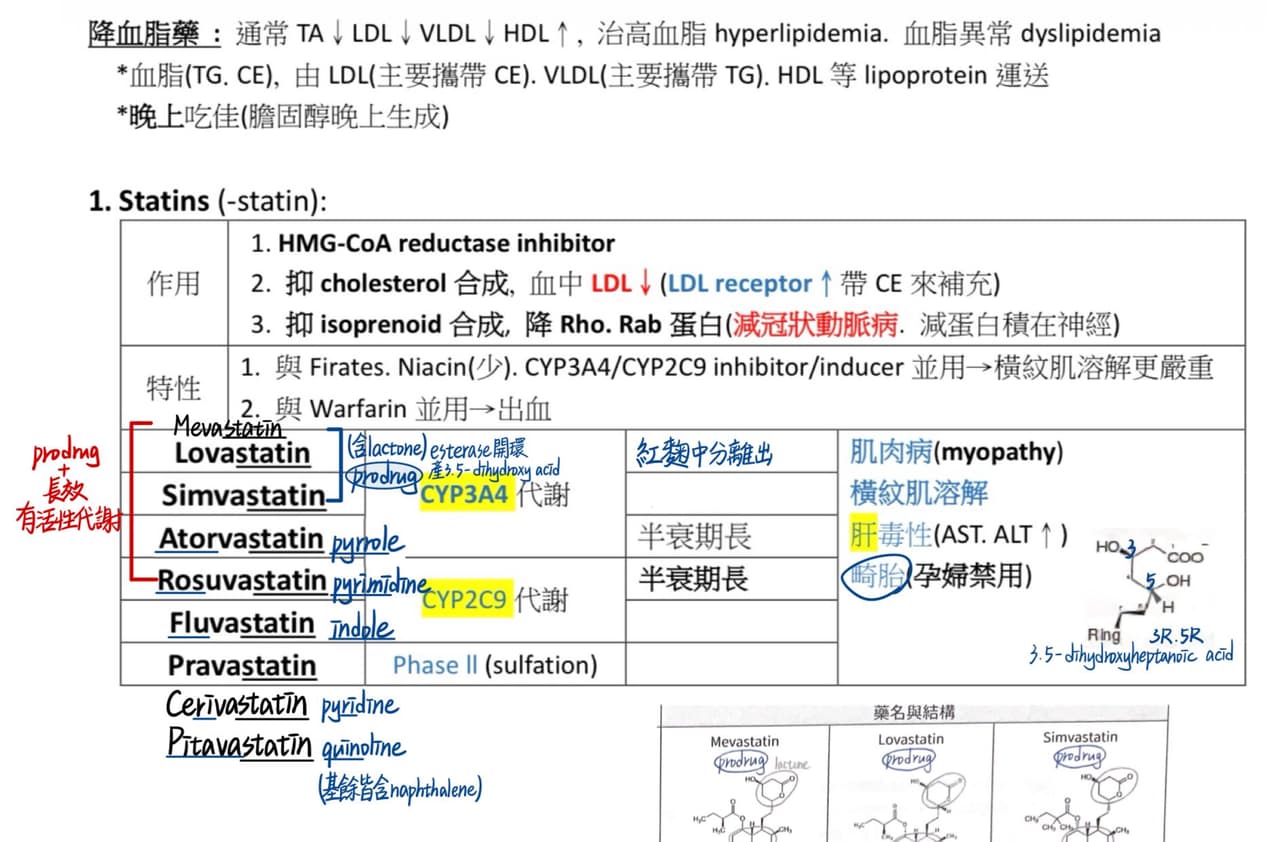
Task: Click the Phase II (sulfation) cell
Action: click(495, 665)
